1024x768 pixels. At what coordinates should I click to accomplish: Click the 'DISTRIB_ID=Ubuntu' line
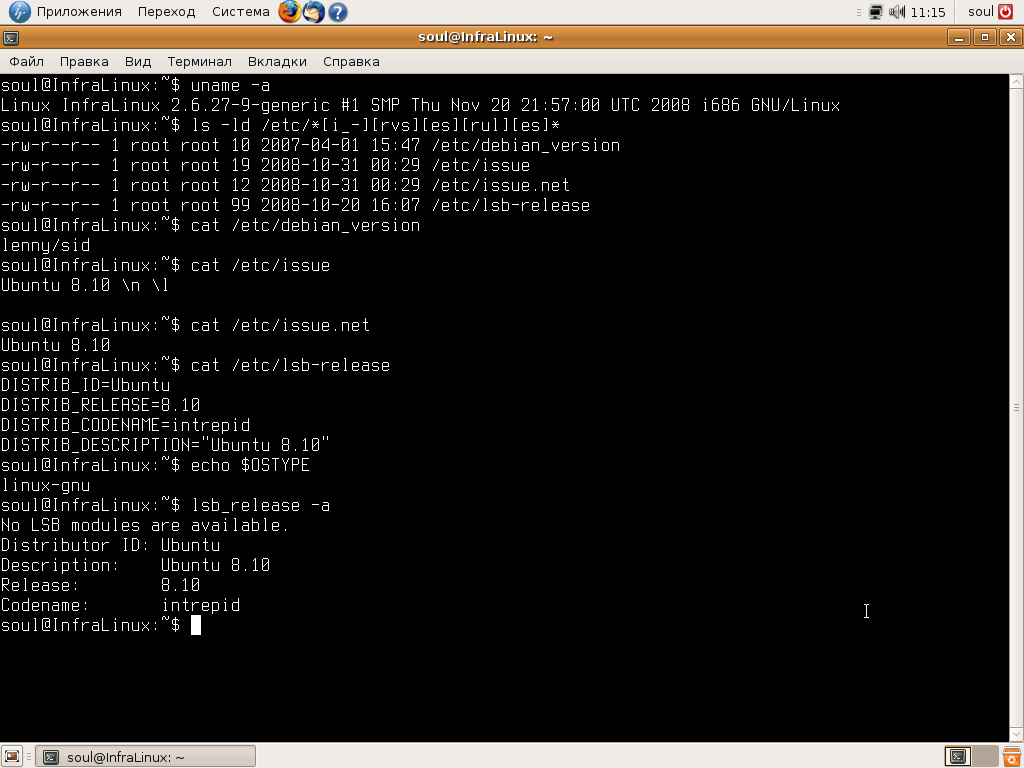86,385
